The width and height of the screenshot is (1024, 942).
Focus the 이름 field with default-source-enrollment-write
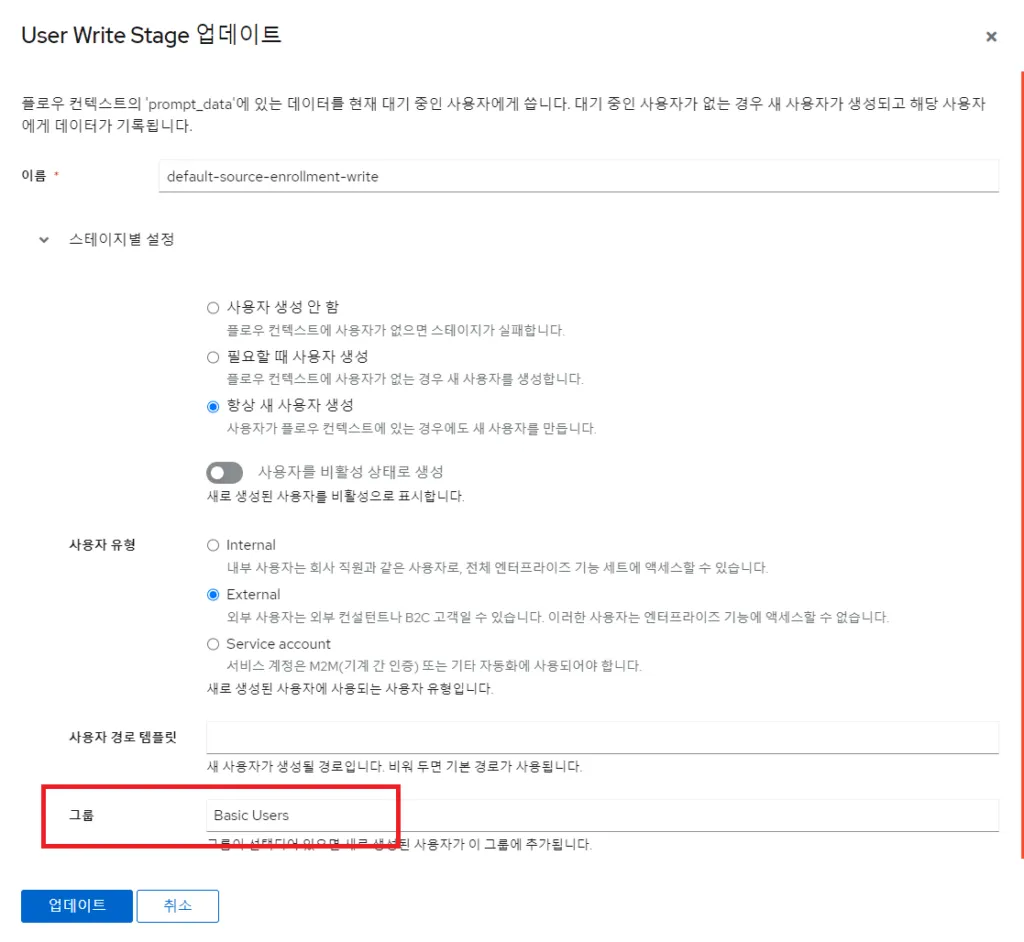(578, 176)
